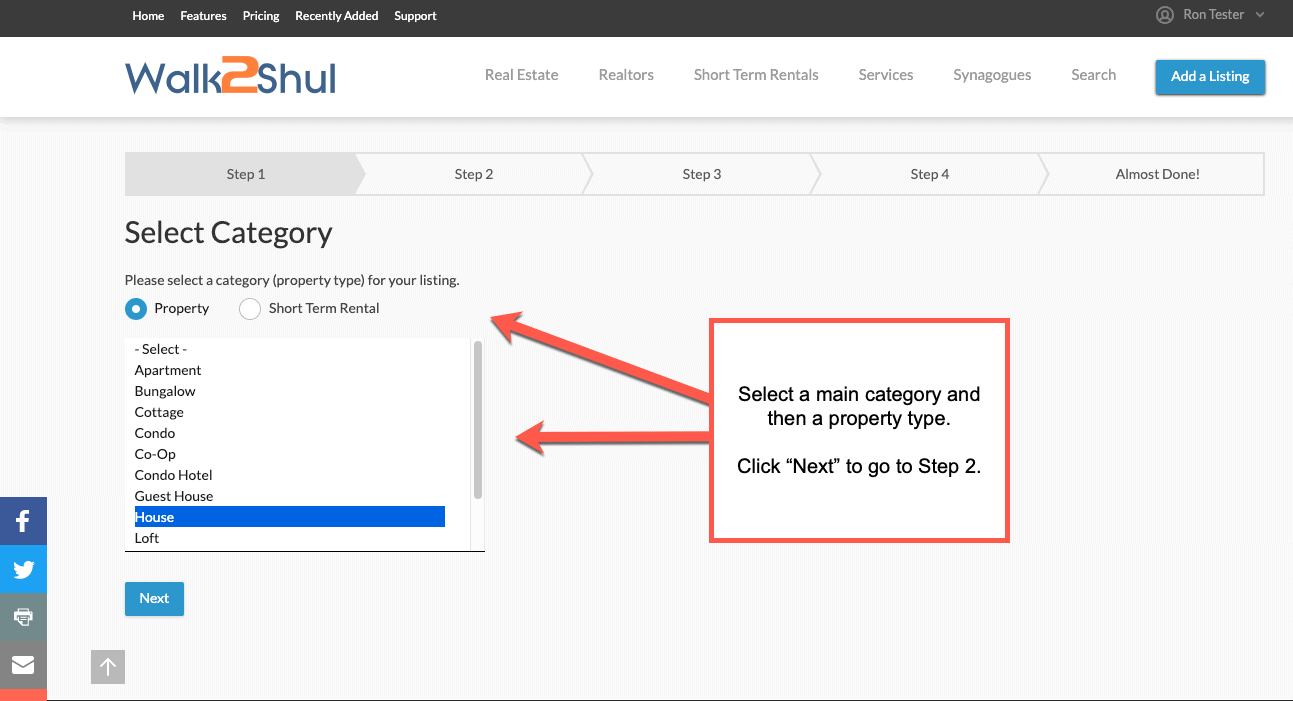1293x701 pixels.
Task: Click the Ron Tester username
Action: pos(1213,15)
